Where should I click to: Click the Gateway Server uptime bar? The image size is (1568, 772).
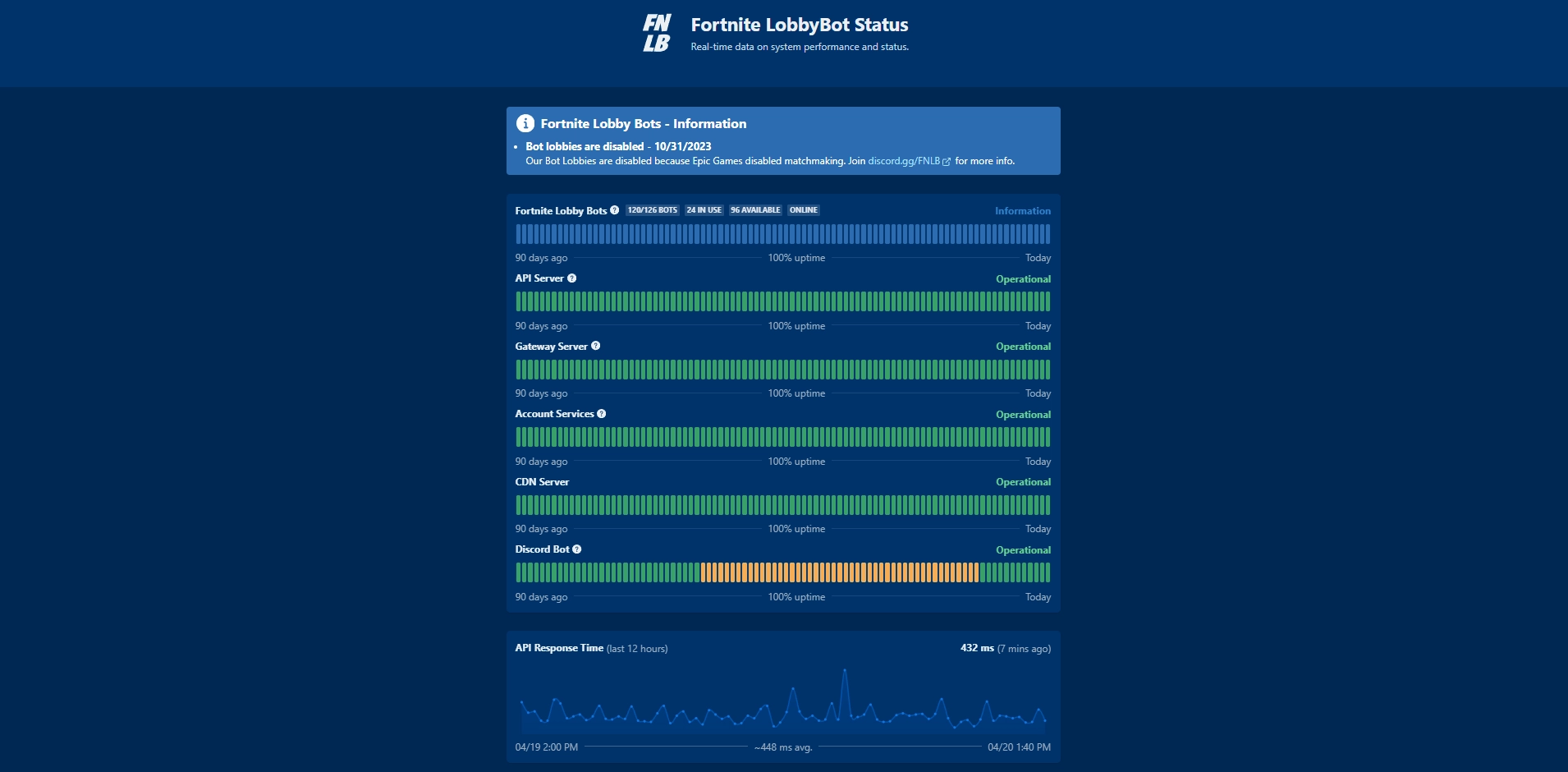783,370
